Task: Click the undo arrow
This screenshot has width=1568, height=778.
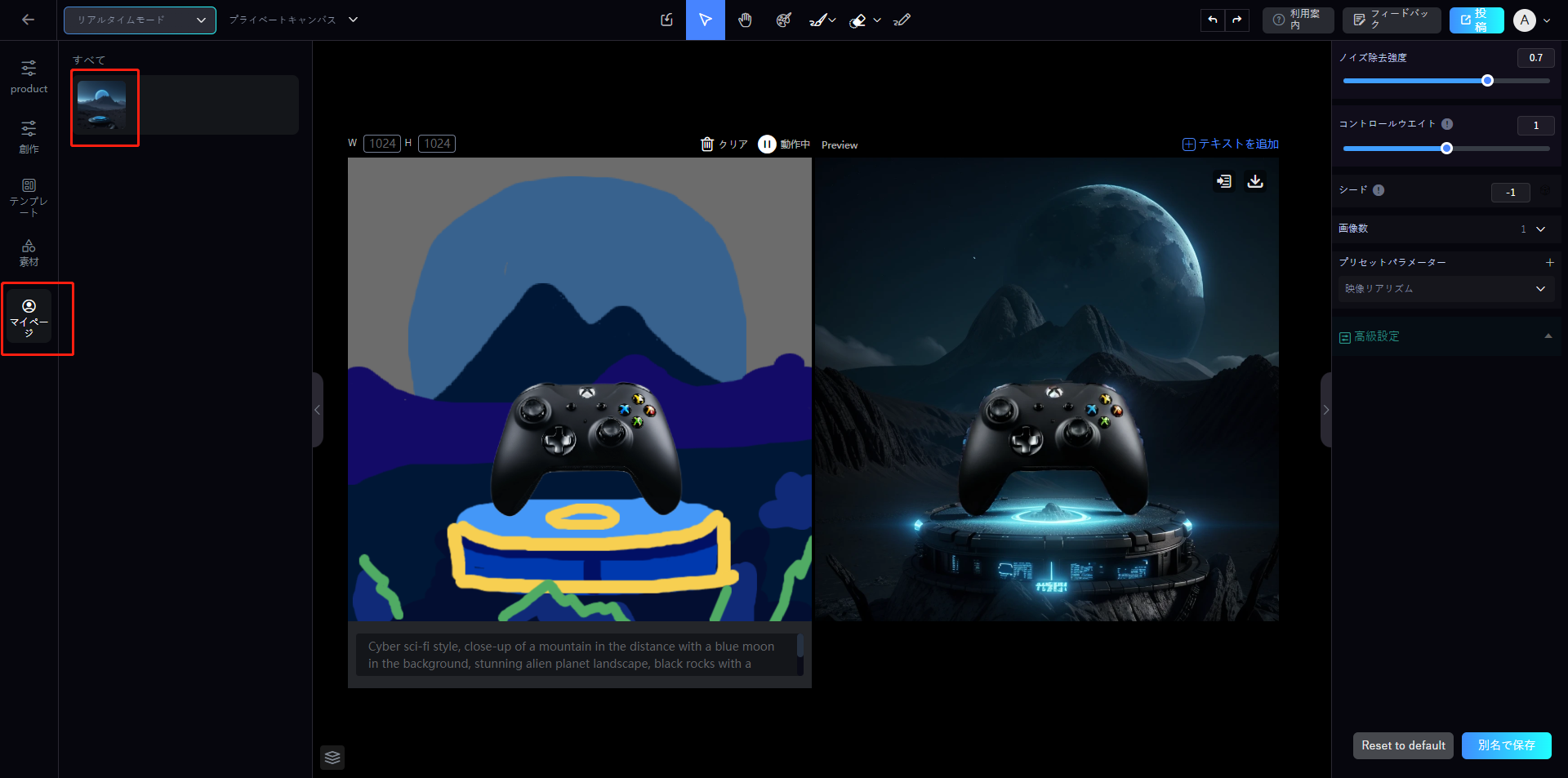Action: coord(1213,20)
